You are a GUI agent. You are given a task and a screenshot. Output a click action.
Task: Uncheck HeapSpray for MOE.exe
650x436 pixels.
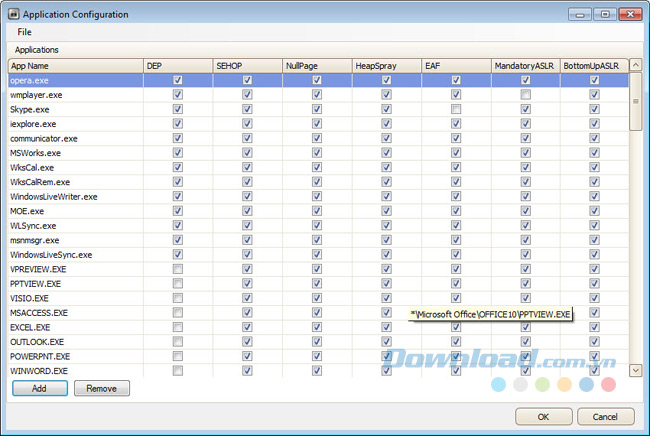click(x=387, y=211)
